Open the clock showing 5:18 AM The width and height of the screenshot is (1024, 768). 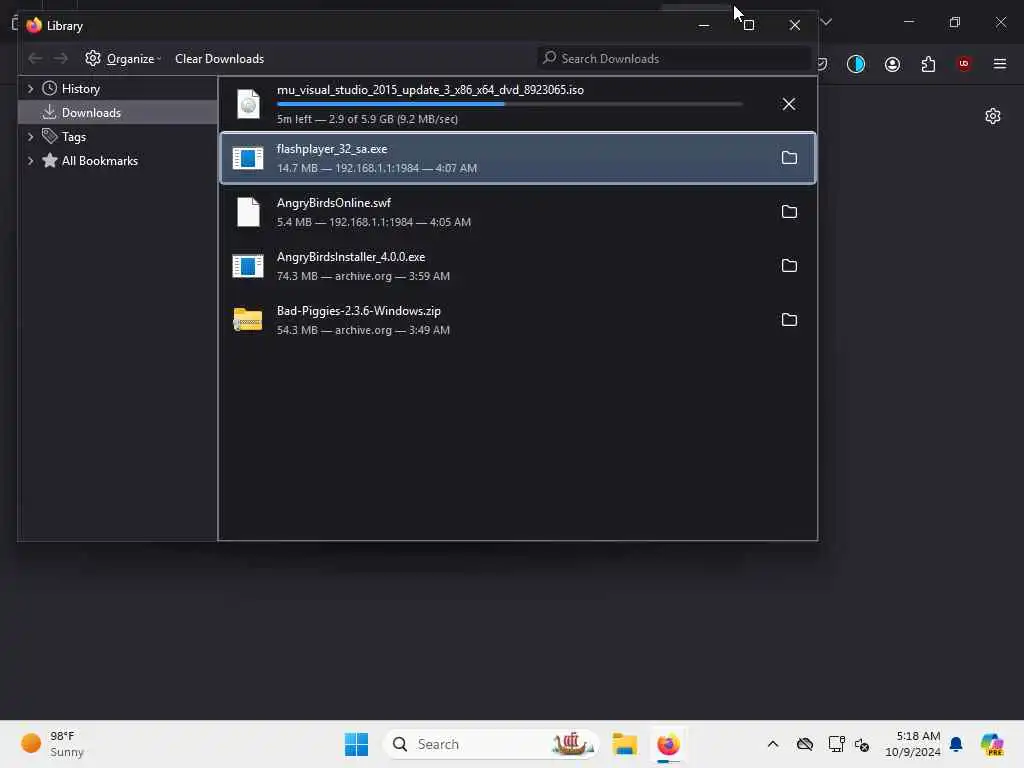point(912,744)
